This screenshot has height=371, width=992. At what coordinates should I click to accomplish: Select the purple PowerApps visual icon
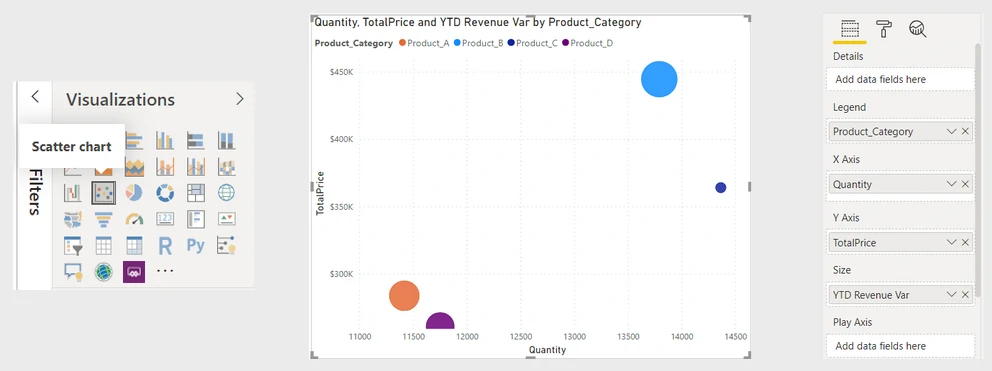133,272
